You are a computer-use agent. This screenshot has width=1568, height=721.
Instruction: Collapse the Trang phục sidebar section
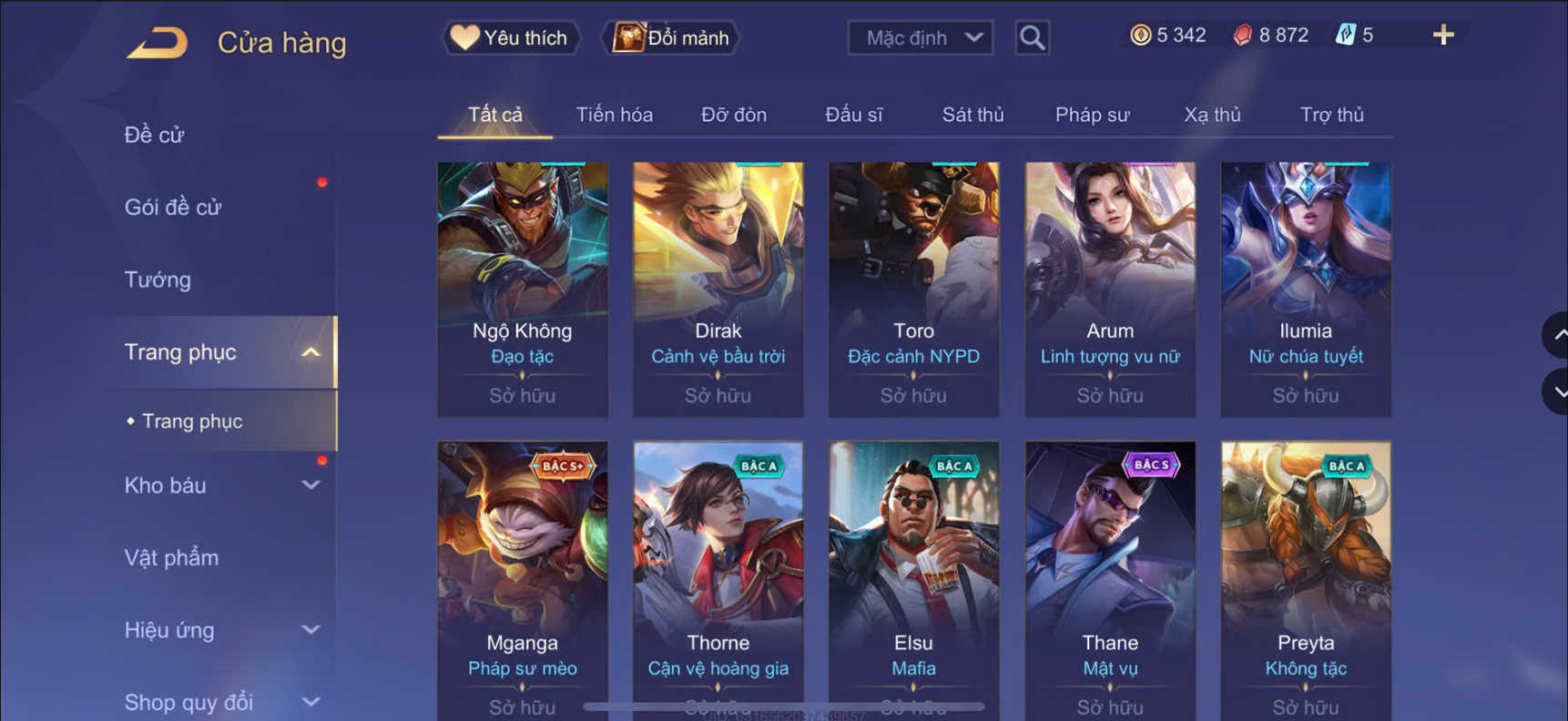(311, 352)
